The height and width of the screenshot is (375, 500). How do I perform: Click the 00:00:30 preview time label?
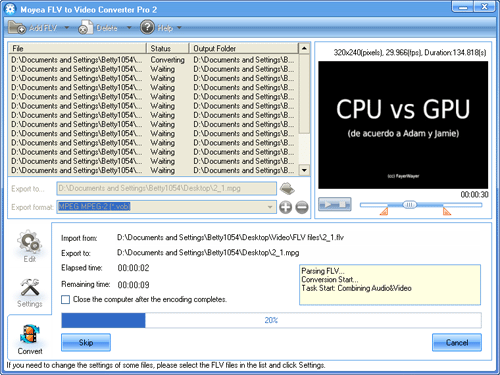coord(474,195)
